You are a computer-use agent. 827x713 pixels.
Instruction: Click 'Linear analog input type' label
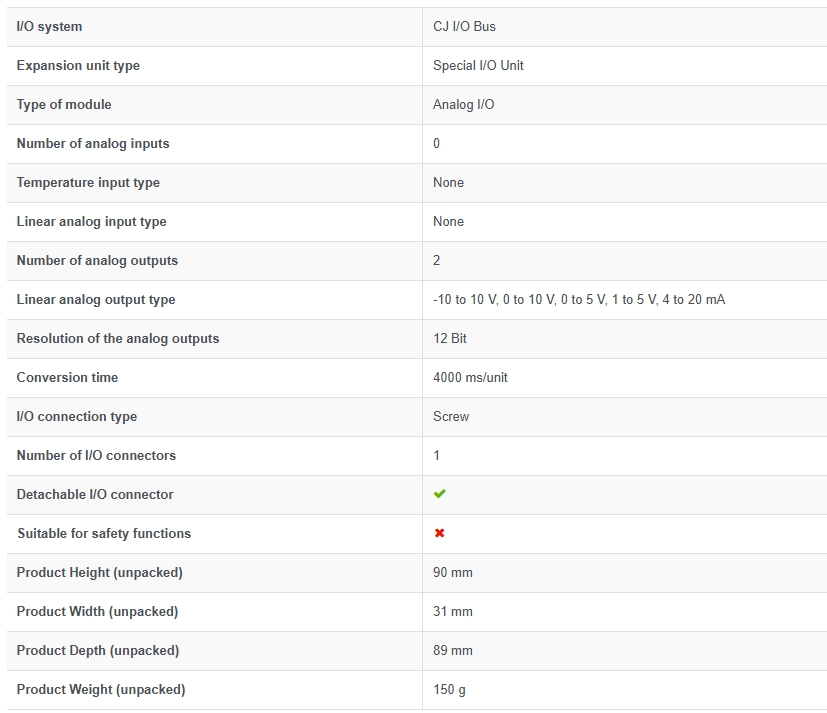point(91,221)
